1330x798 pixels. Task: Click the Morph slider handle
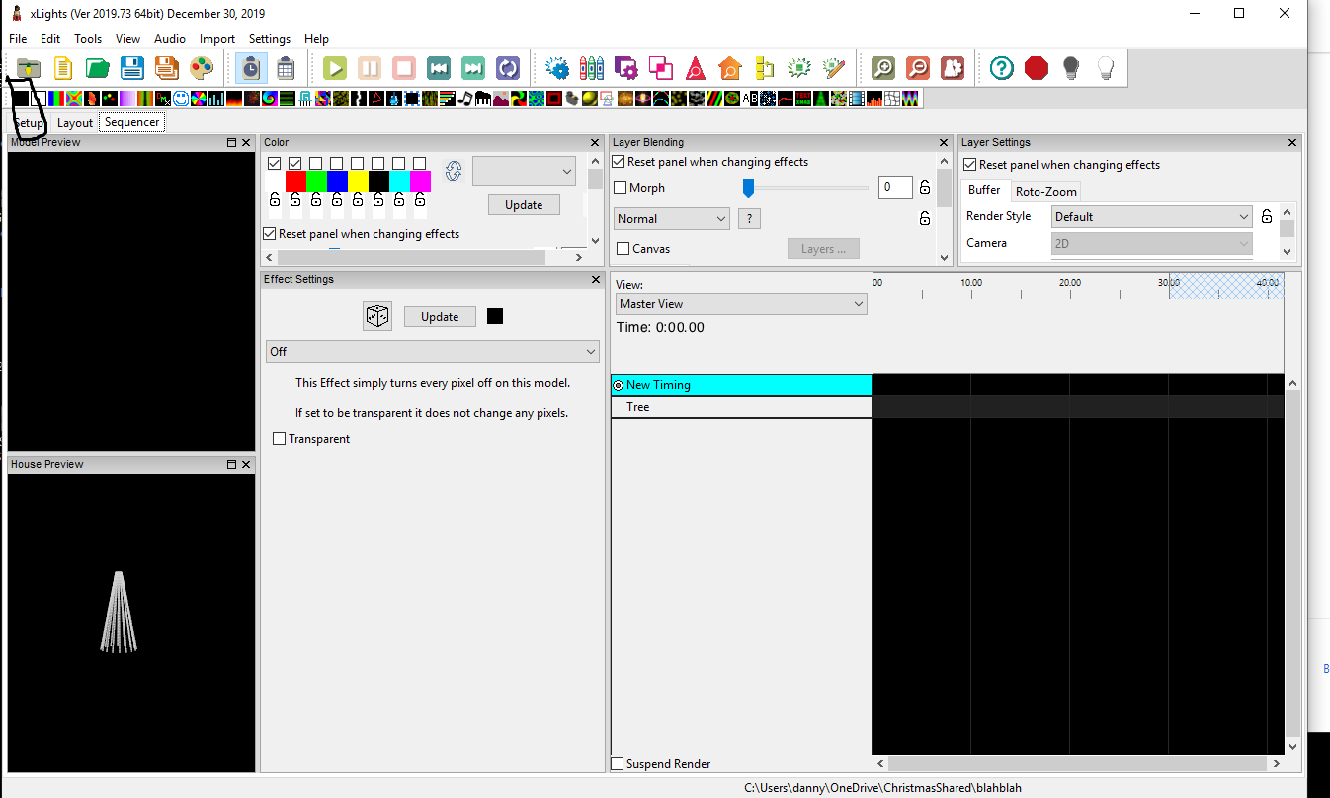click(x=748, y=188)
